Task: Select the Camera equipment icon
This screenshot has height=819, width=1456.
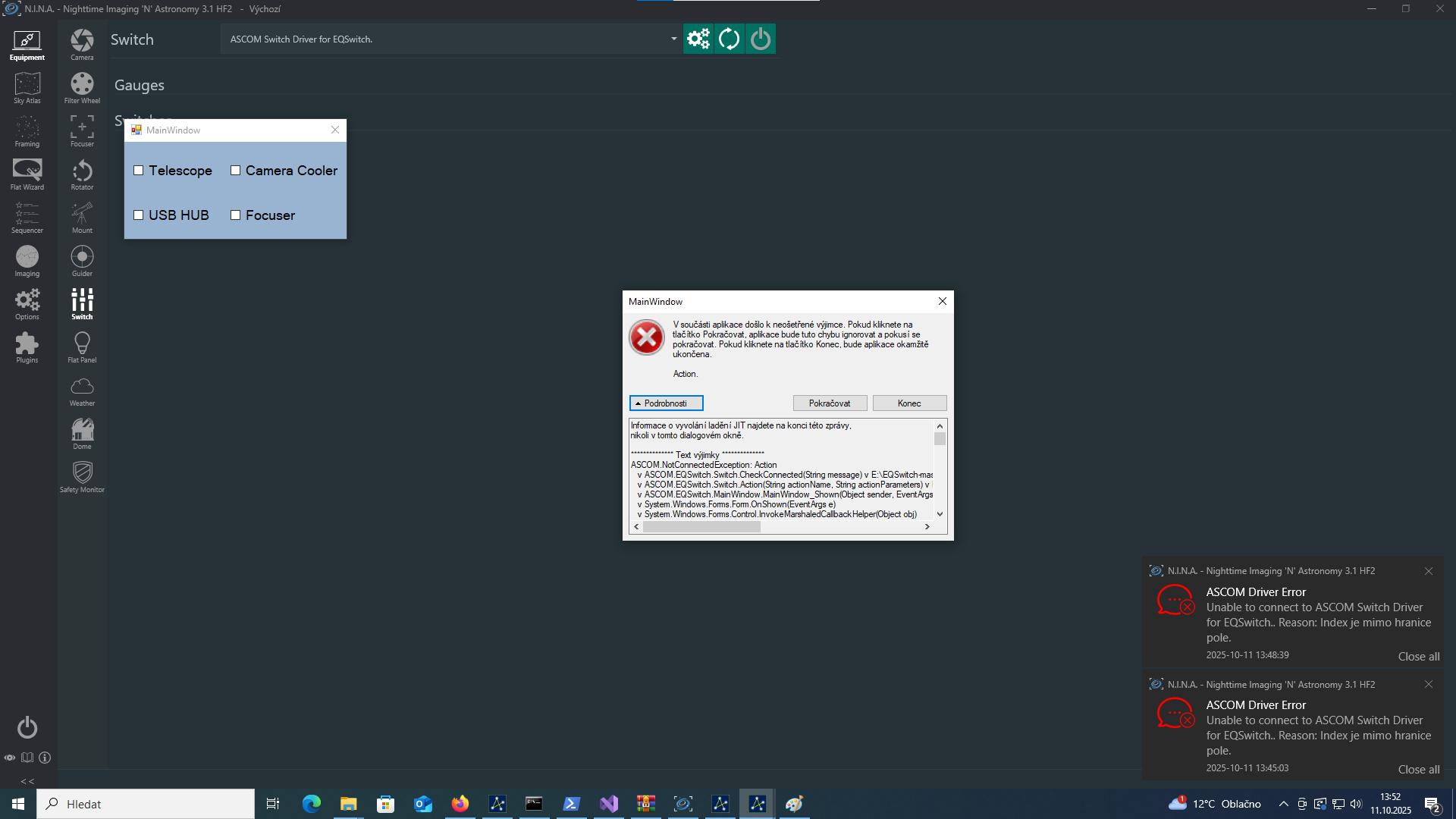Action: 82,44
